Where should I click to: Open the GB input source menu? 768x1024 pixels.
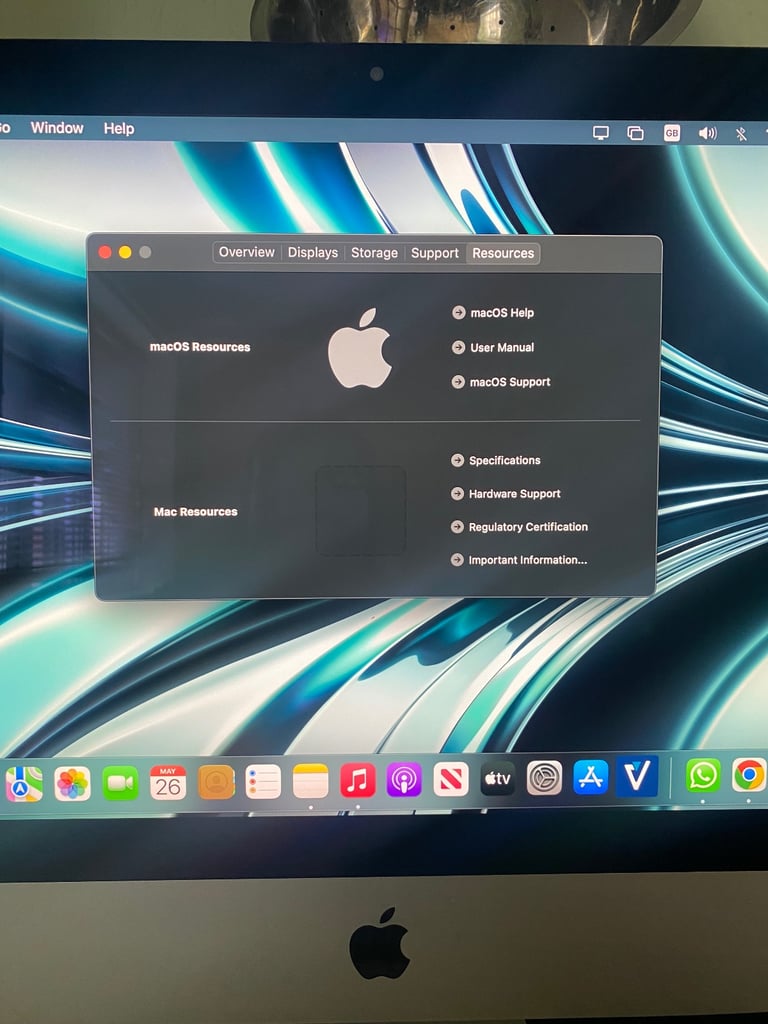tap(672, 133)
